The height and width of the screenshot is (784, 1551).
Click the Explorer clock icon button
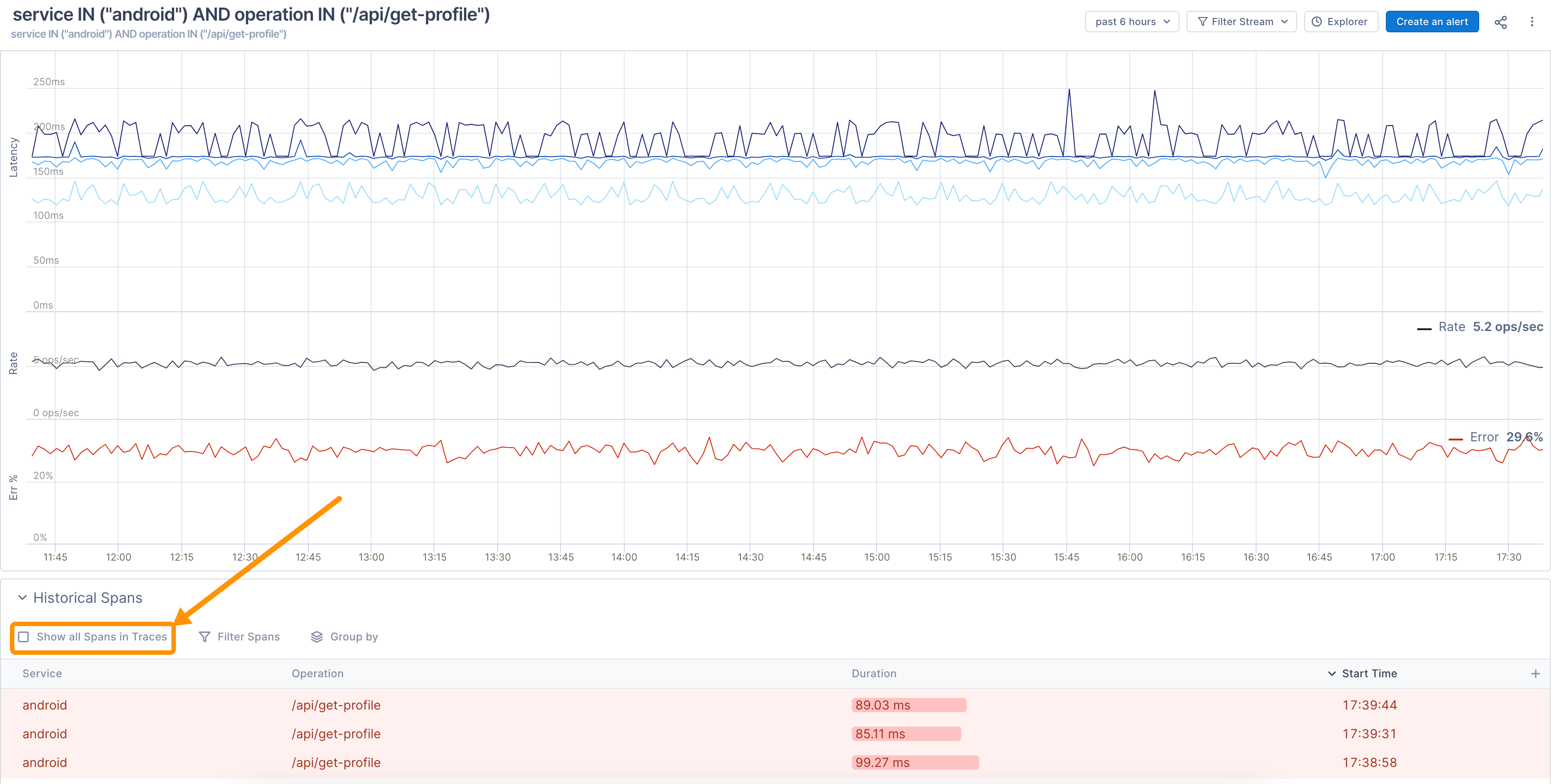coord(1317,22)
